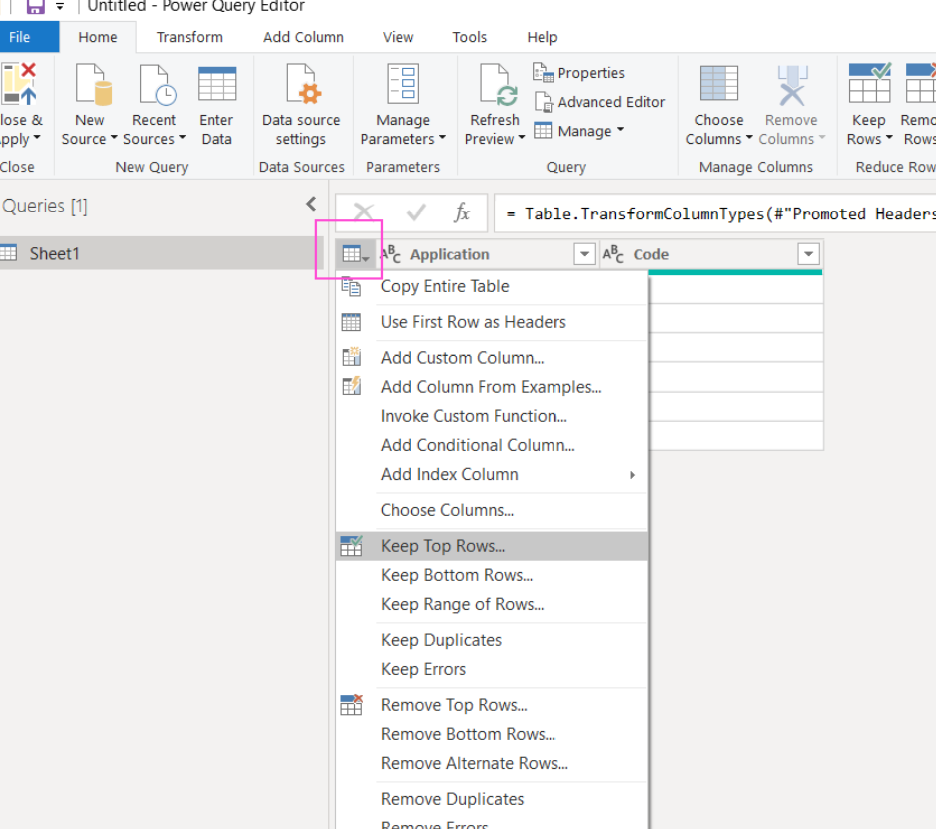Open the Code column filter dropdown
936x829 pixels.
(808, 254)
